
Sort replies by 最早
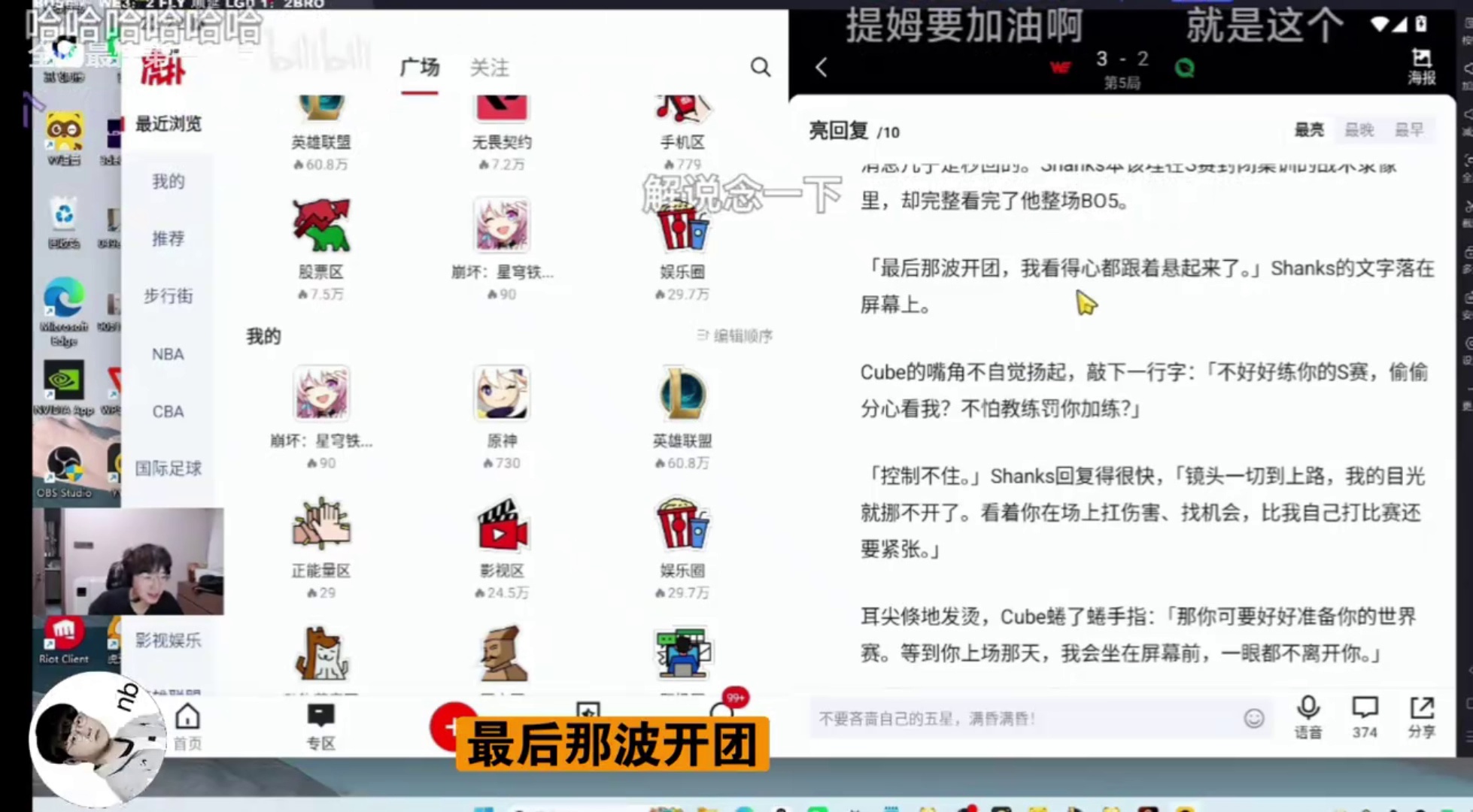[x=1409, y=130]
